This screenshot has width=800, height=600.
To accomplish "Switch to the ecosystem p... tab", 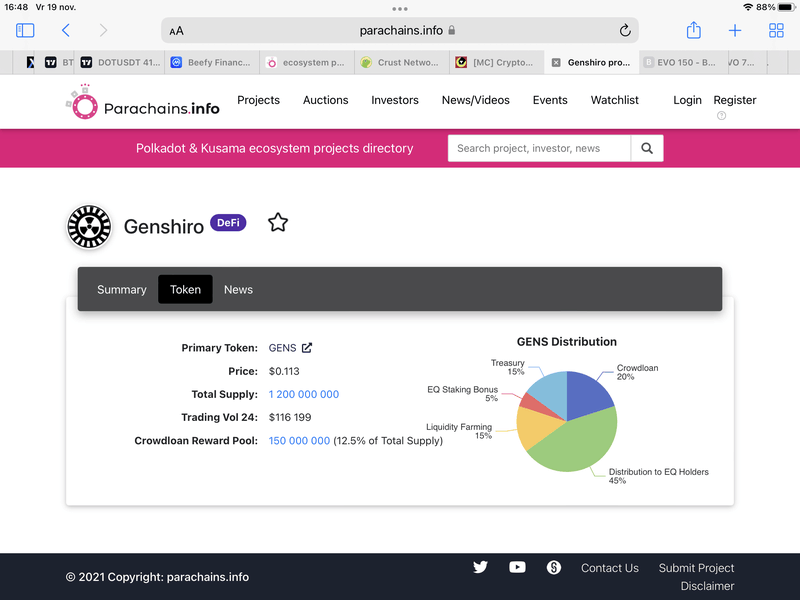I will (306, 62).
